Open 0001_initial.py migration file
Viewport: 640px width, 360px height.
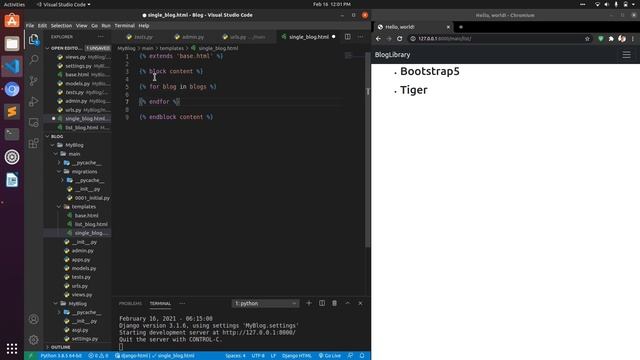(x=92, y=198)
